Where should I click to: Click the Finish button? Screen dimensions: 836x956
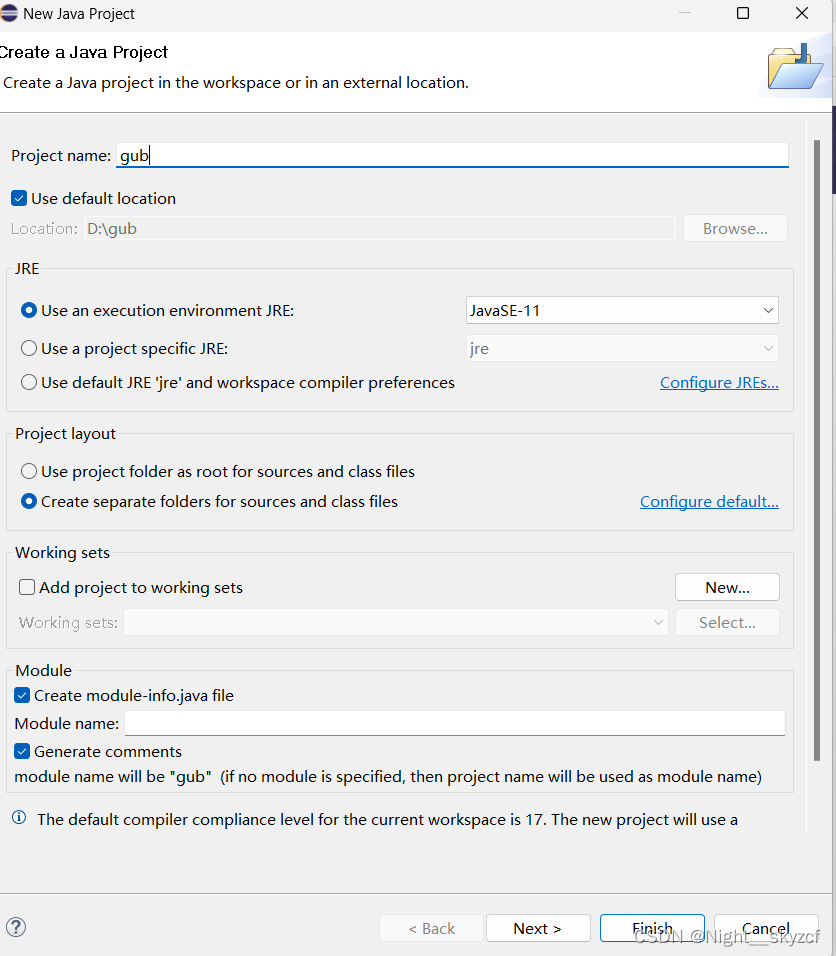coord(652,928)
